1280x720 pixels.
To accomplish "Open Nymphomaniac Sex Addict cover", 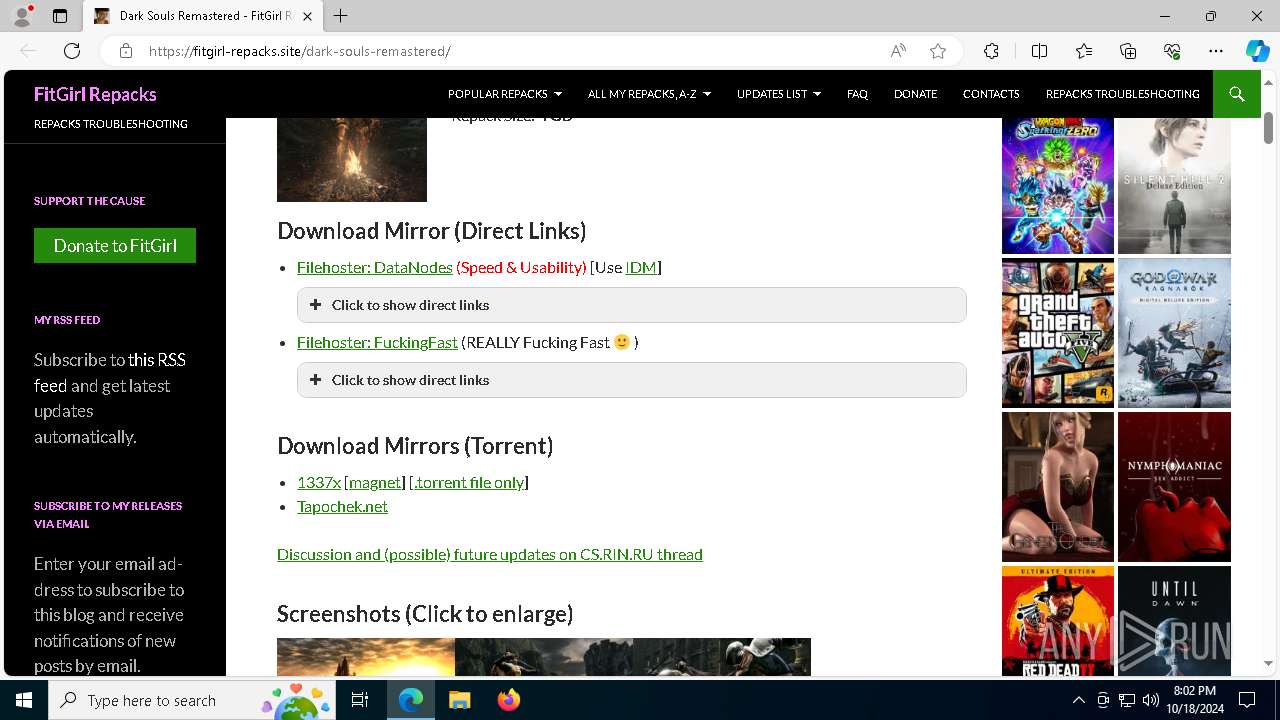I will coord(1174,487).
